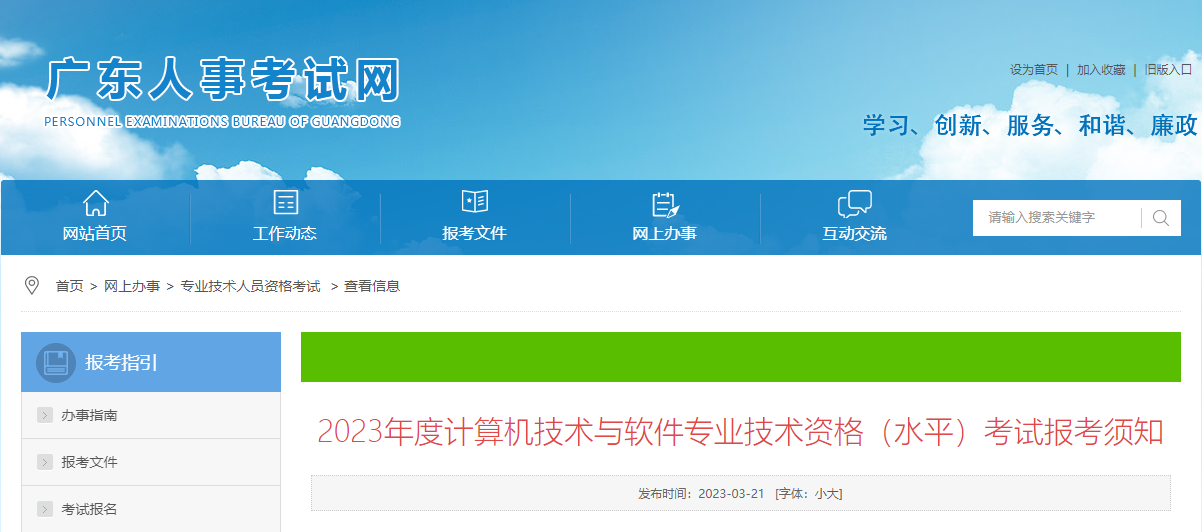Focus the 请输入搜索关键字 search field
This screenshot has height=532, width=1202.
tap(1057, 217)
